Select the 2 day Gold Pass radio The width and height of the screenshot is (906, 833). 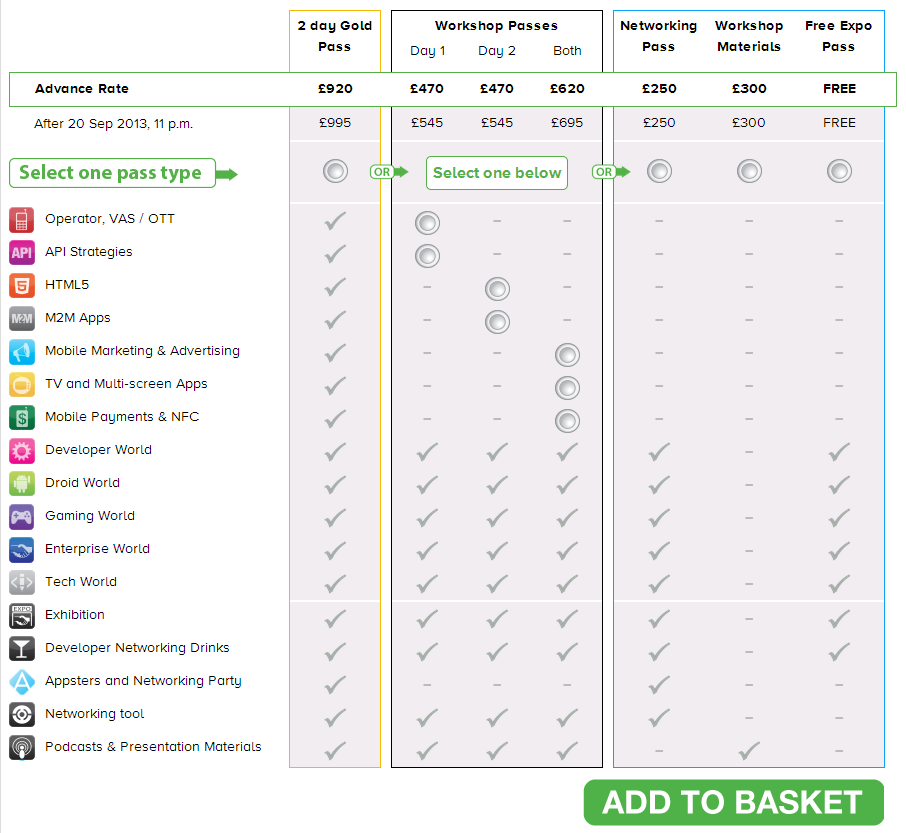pos(335,172)
